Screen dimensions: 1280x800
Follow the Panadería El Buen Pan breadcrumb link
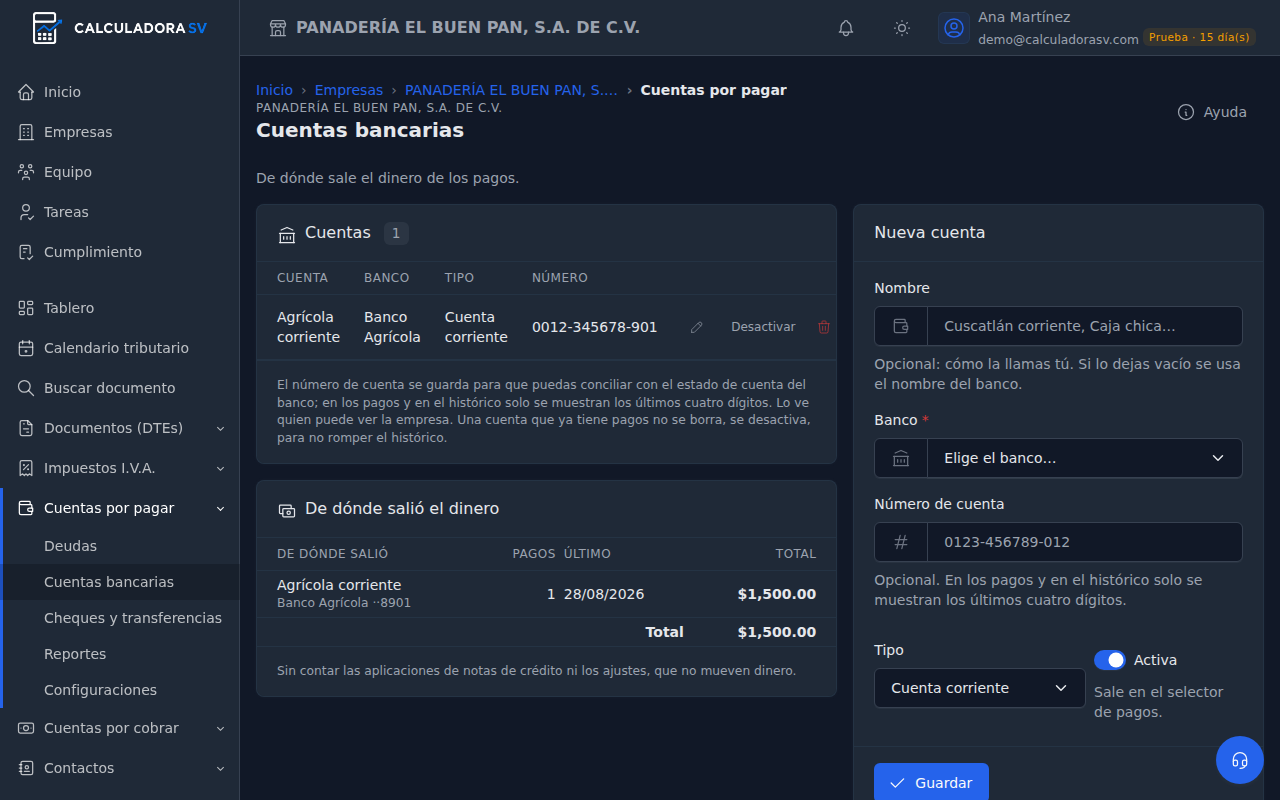pyautogui.click(x=511, y=90)
